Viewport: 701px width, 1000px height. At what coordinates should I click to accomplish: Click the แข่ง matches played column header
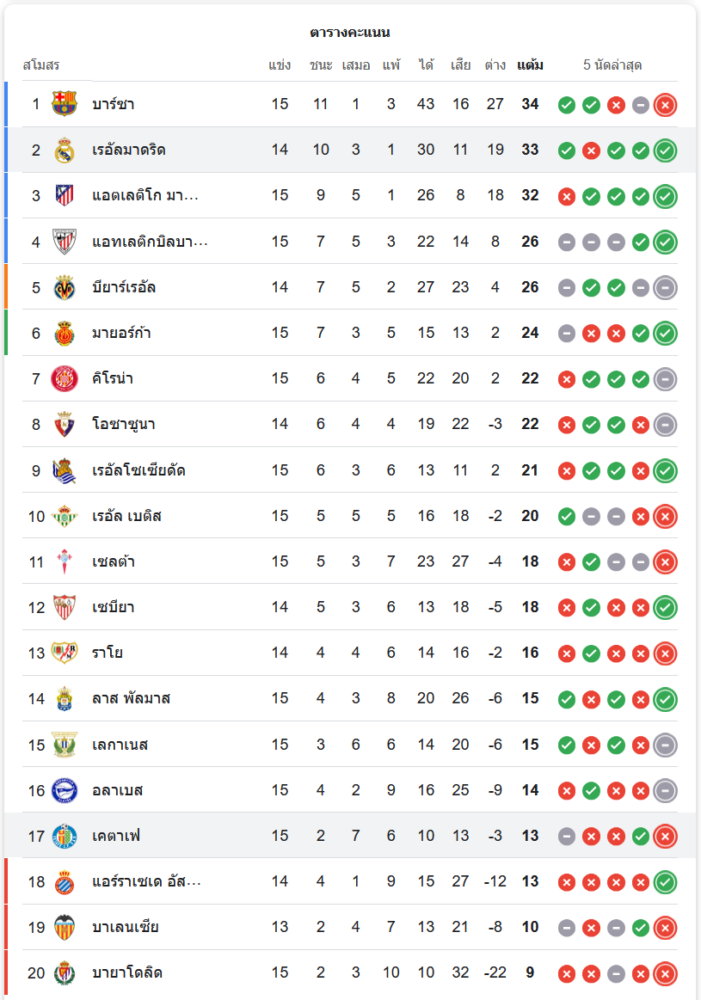tap(280, 66)
